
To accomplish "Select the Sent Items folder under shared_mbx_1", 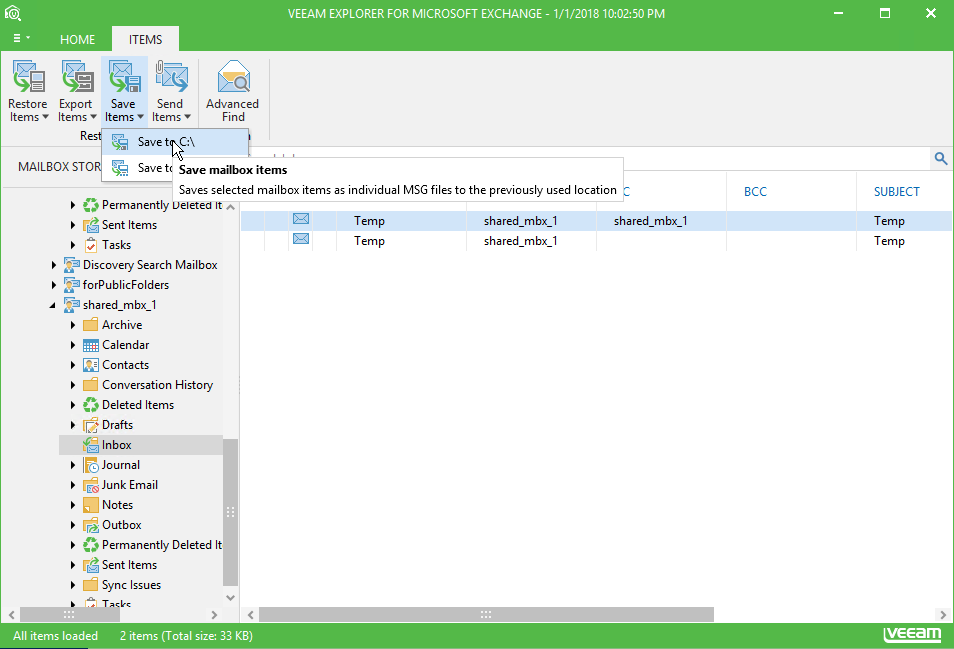I will point(129,565).
